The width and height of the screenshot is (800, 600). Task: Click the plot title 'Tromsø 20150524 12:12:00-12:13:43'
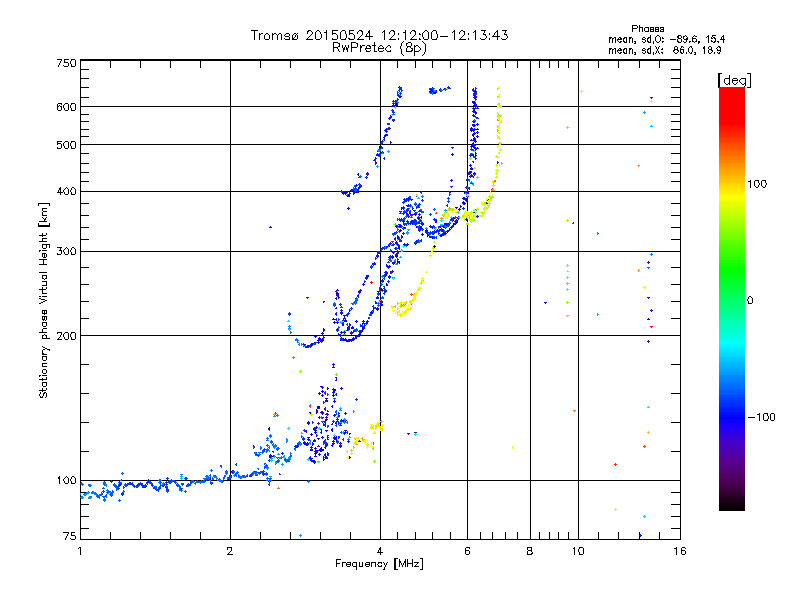tap(379, 35)
